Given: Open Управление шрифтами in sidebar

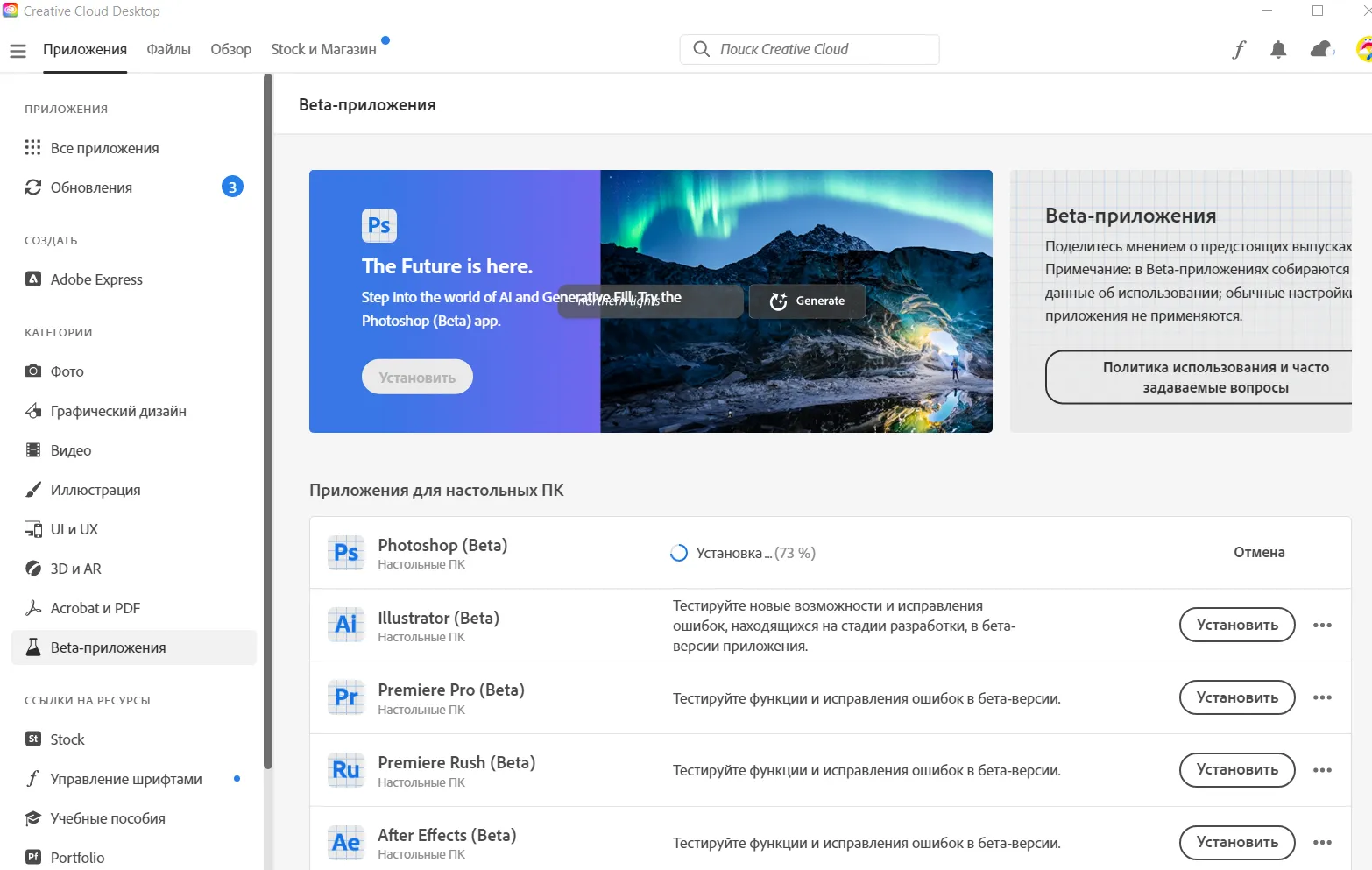Looking at the screenshot, I should pyautogui.click(x=134, y=779).
